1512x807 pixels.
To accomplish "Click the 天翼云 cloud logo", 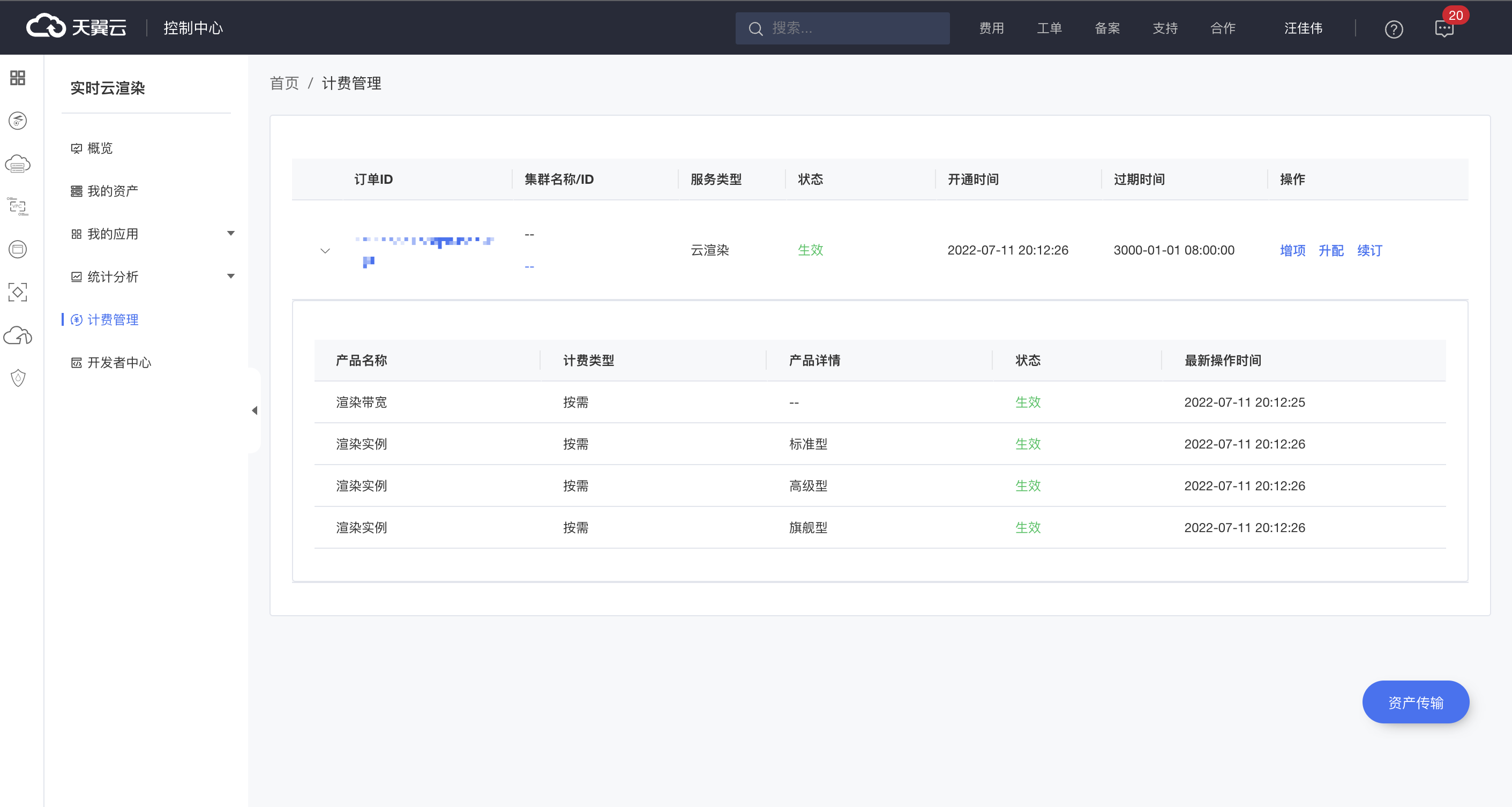I will [76, 27].
